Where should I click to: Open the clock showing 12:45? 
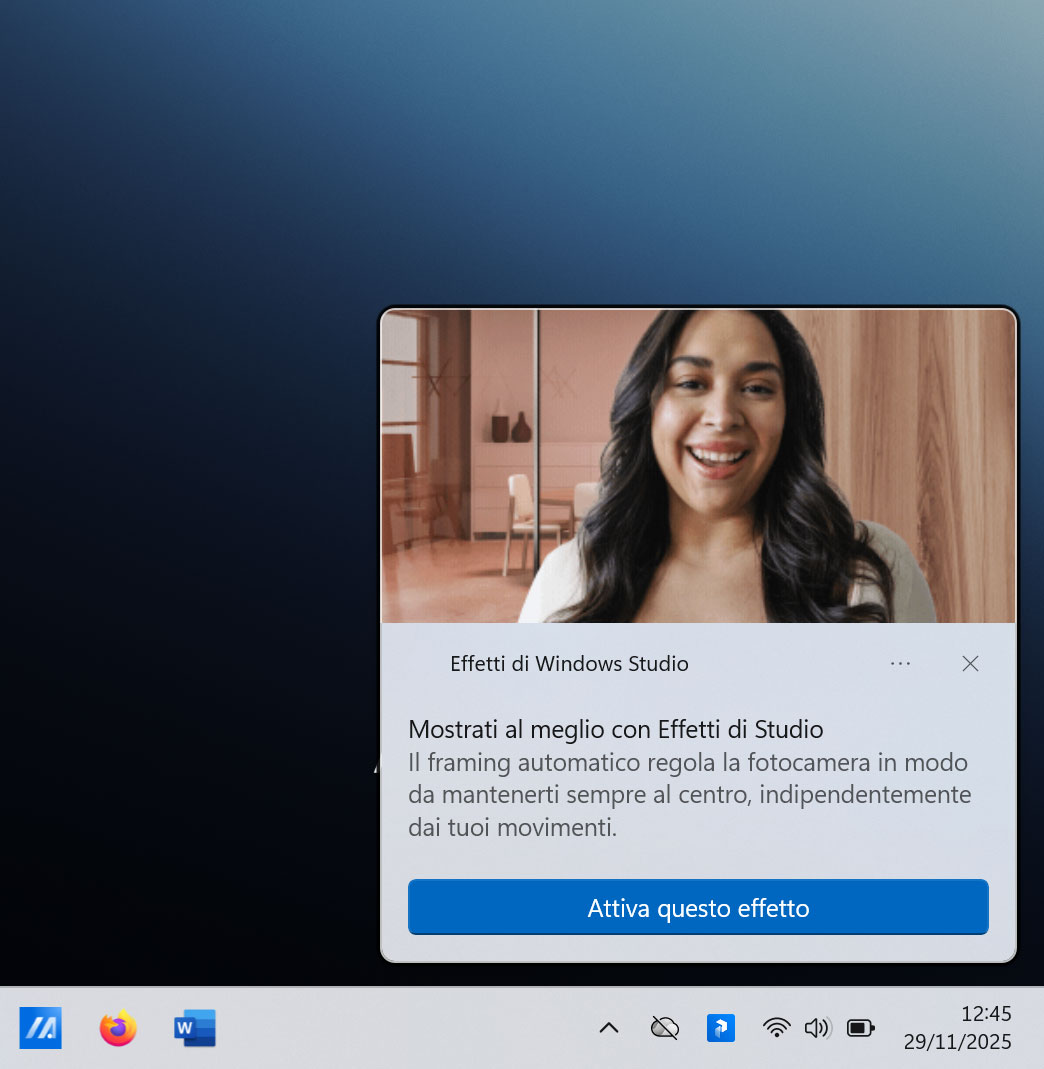coord(985,1014)
